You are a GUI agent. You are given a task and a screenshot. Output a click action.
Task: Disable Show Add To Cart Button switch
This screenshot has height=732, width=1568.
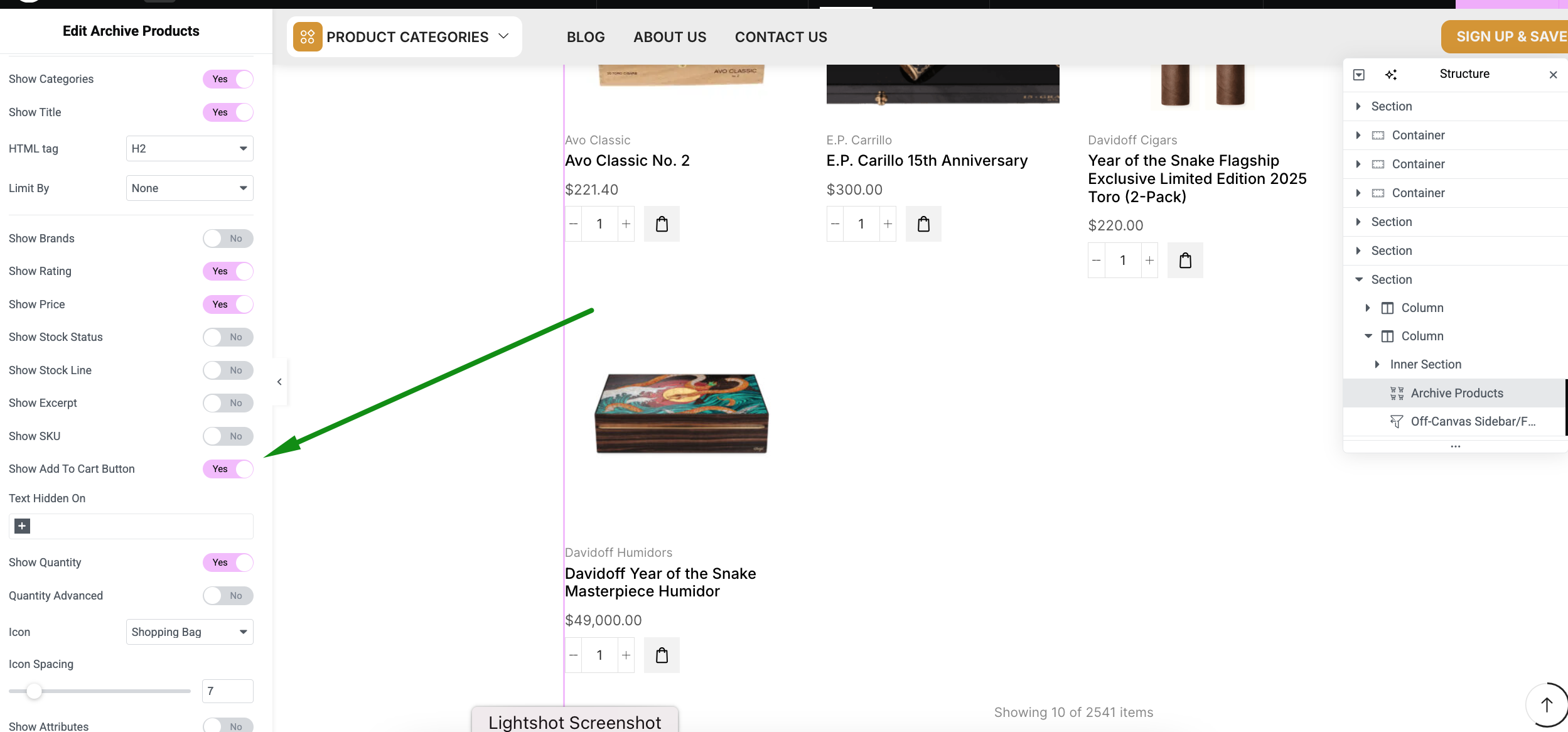(x=228, y=469)
